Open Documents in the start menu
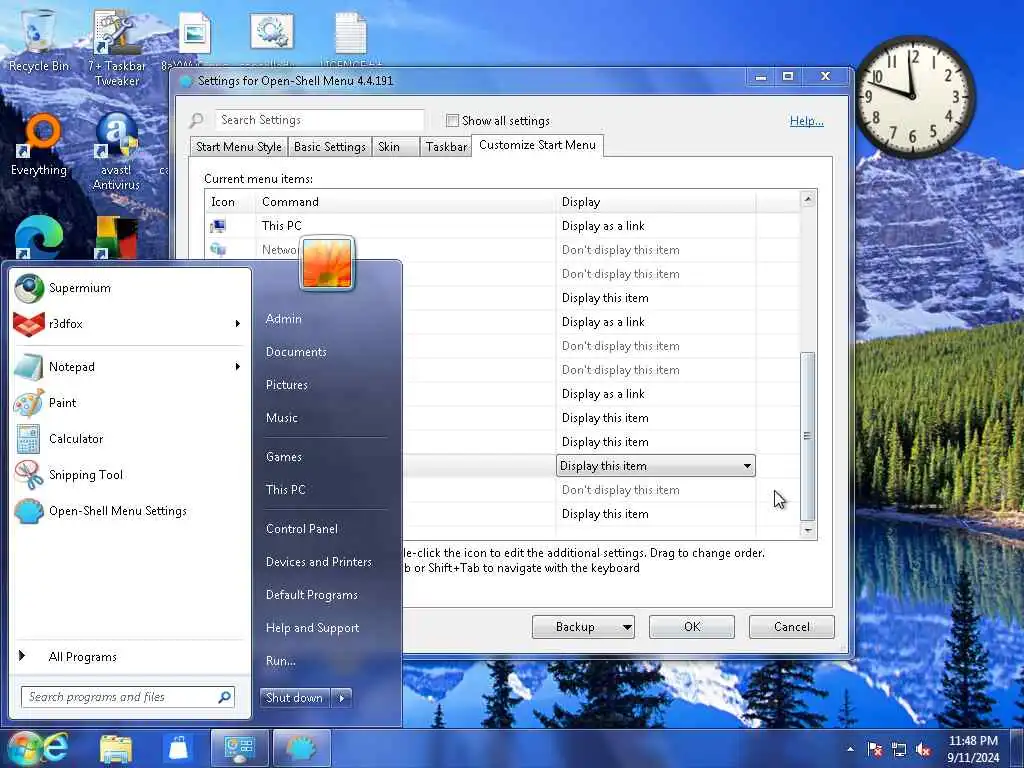The image size is (1024, 768). [x=296, y=352]
